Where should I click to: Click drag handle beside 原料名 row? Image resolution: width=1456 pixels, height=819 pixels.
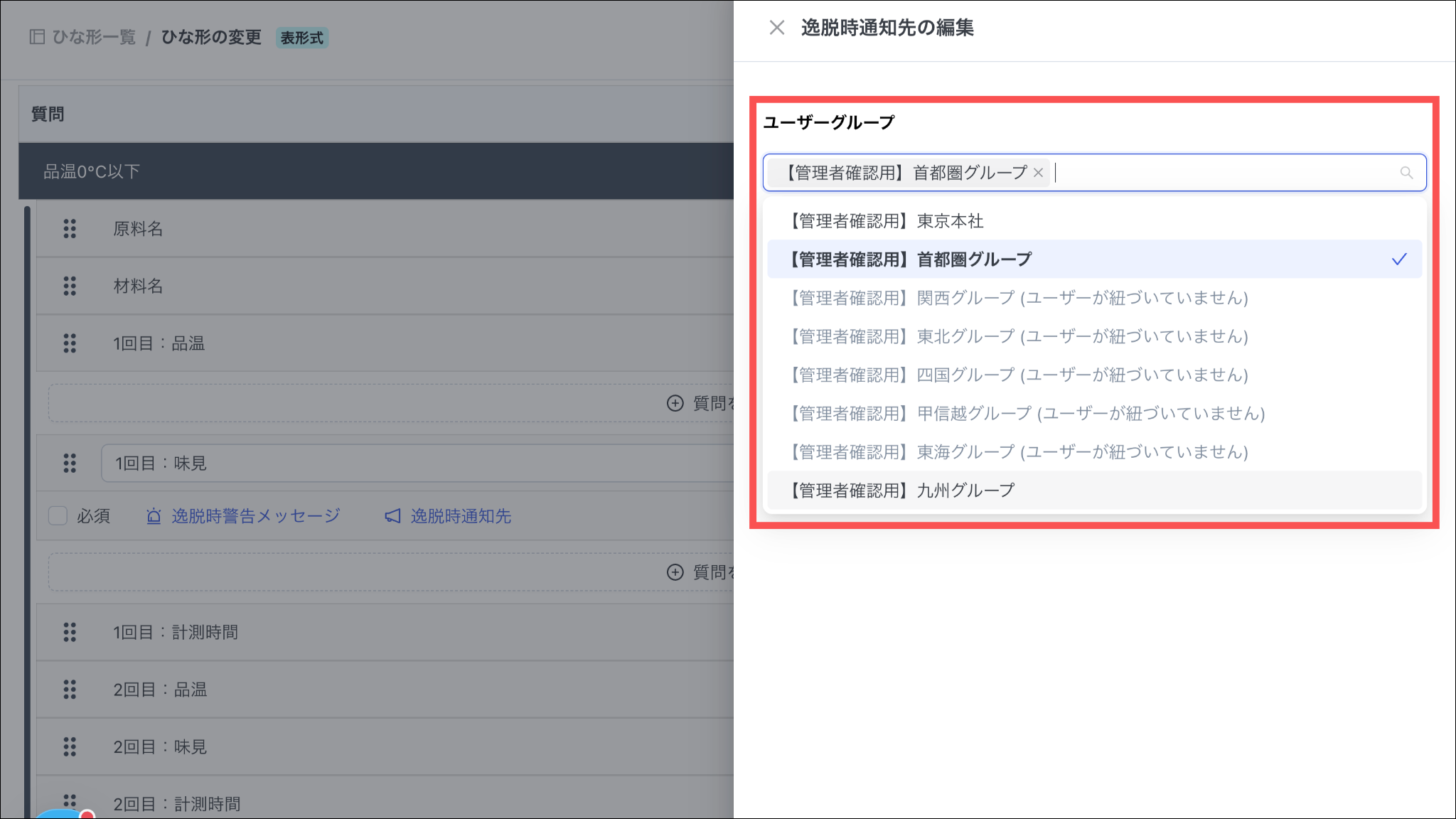(70, 229)
